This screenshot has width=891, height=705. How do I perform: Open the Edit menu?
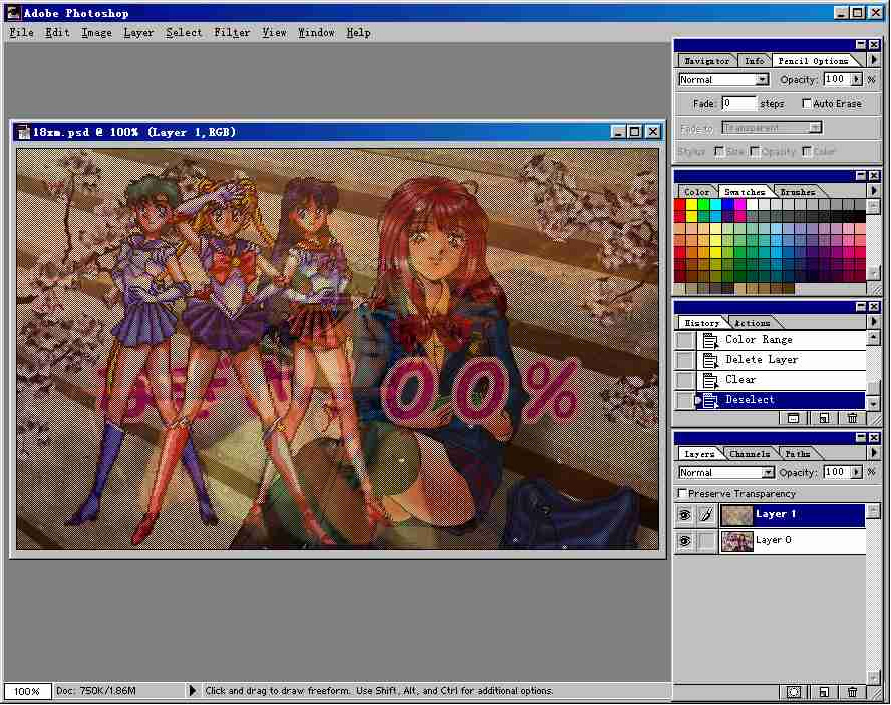pyautogui.click(x=57, y=33)
